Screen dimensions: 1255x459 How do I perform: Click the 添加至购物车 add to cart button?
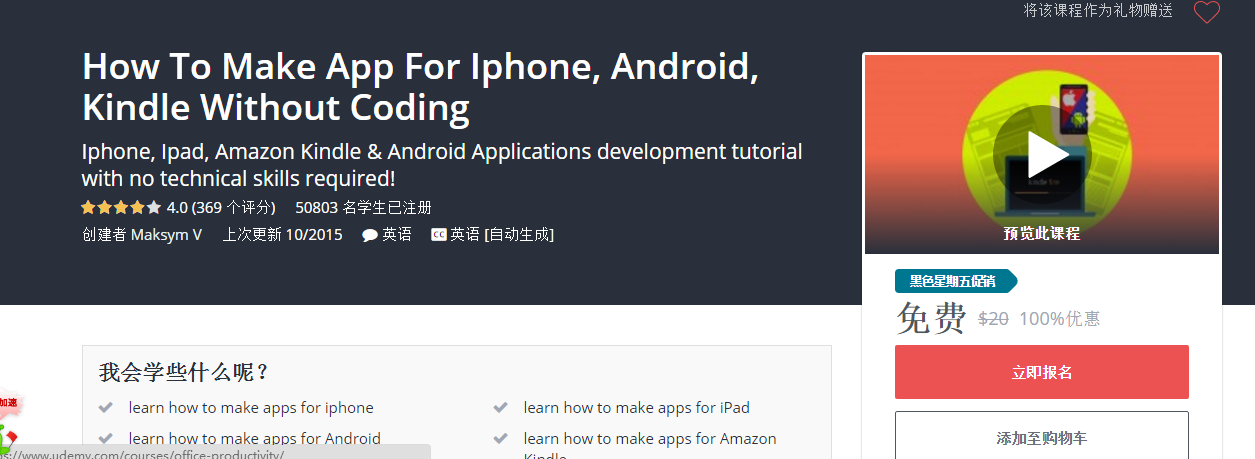click(x=1041, y=438)
